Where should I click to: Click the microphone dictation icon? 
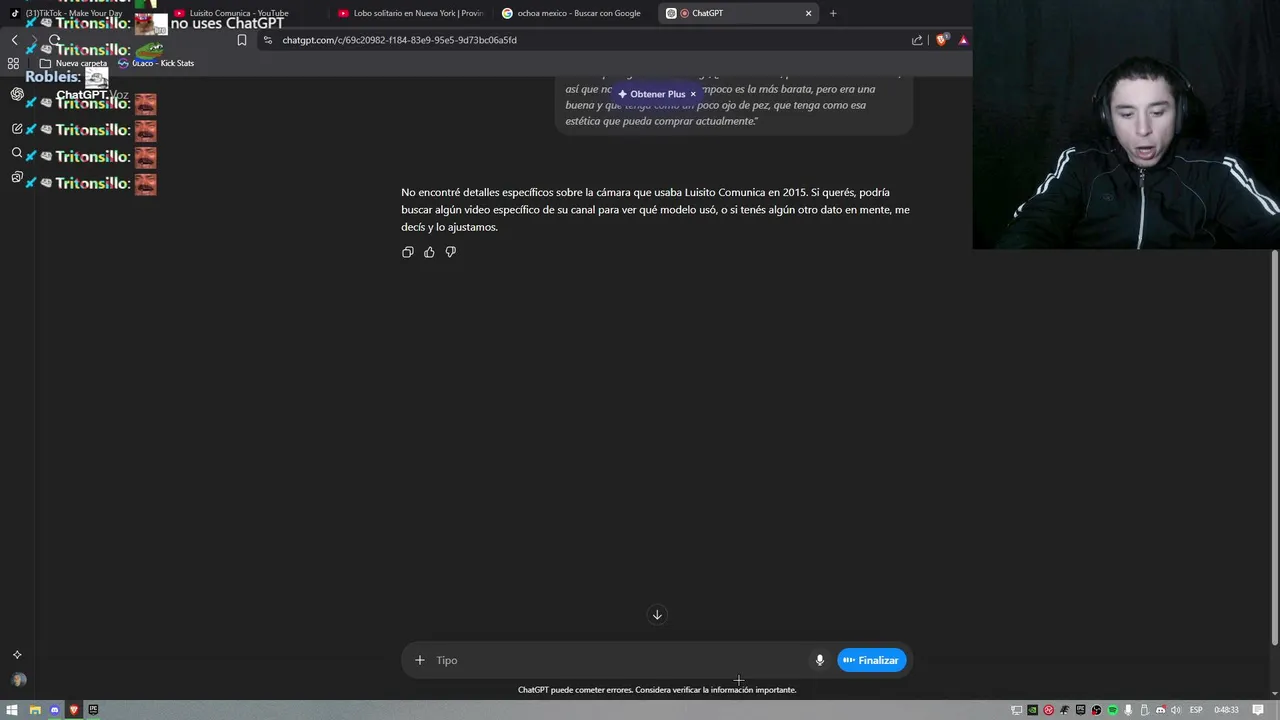[819, 660]
